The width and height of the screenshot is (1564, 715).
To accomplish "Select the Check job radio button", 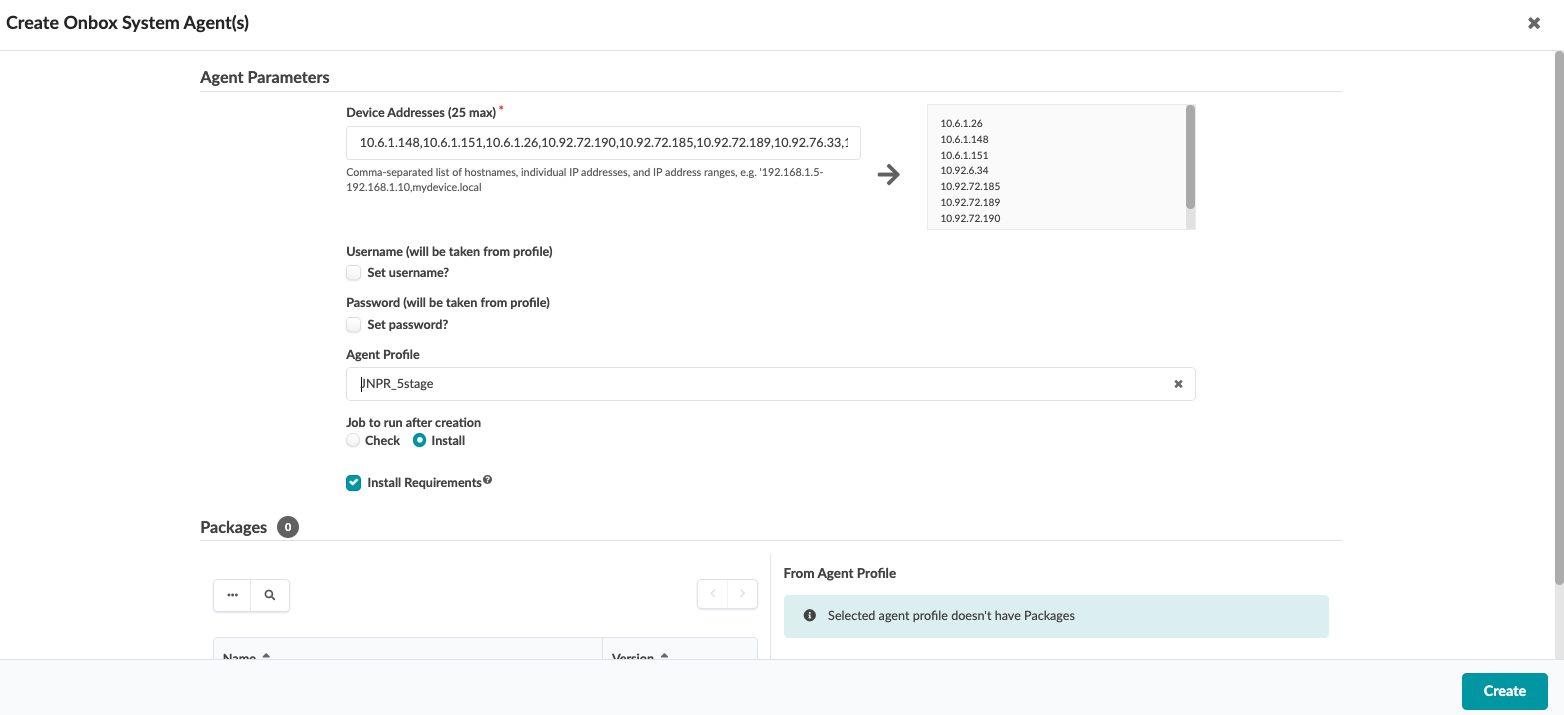I will coord(352,440).
